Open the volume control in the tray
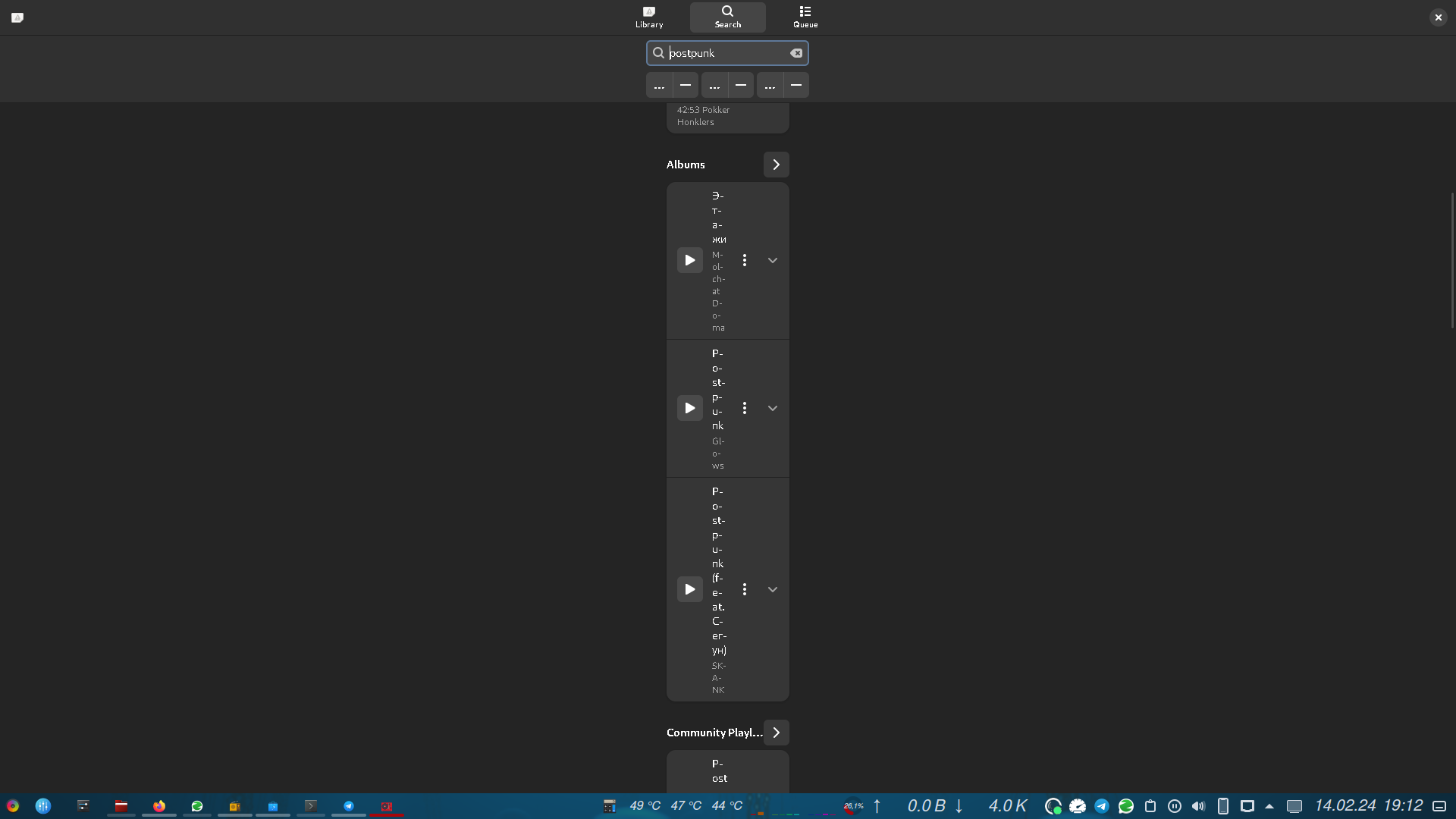 1198,806
